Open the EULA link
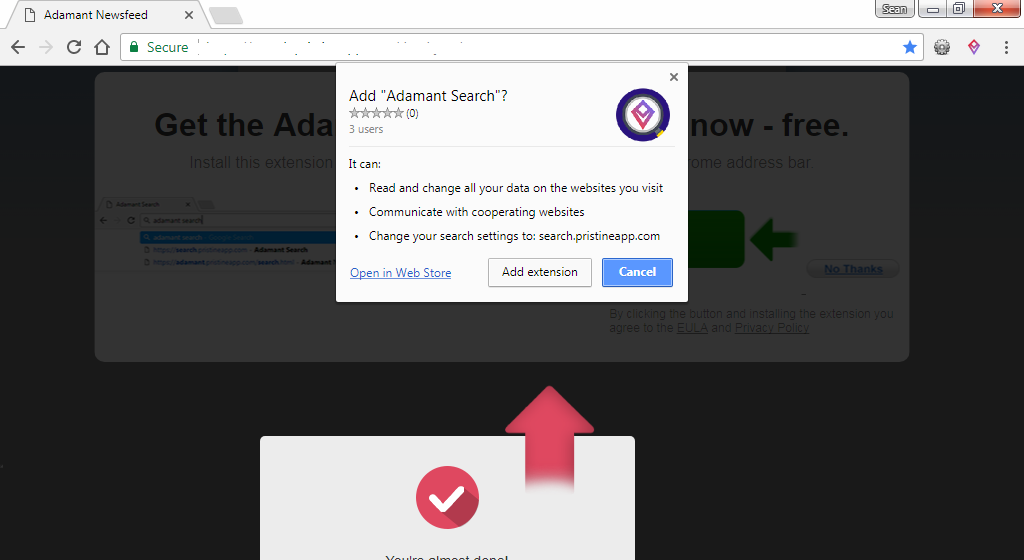 [692, 328]
